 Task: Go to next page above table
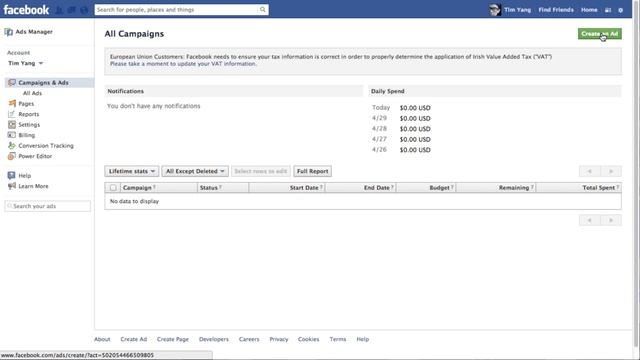[611, 171]
